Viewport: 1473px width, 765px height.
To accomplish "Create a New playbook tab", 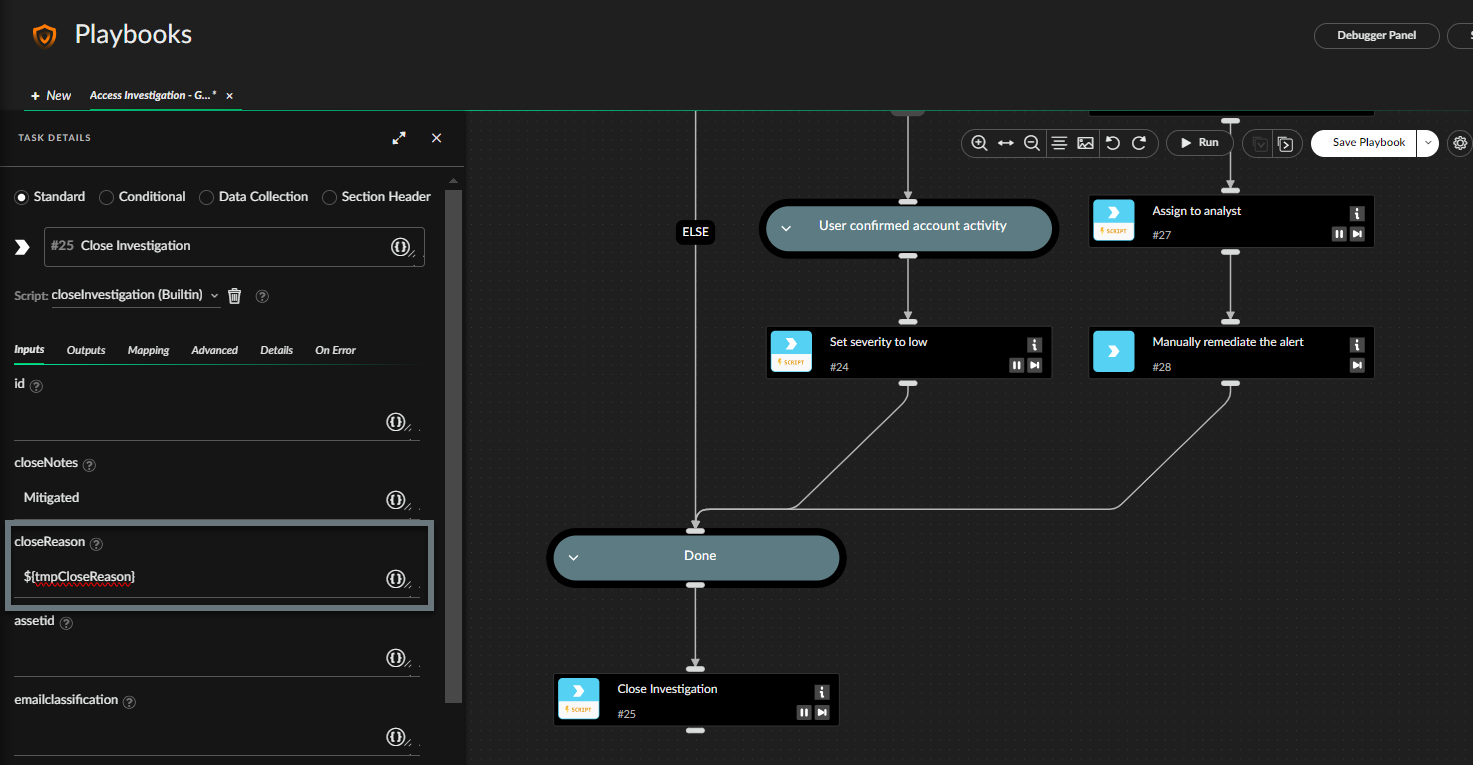I will [51, 96].
